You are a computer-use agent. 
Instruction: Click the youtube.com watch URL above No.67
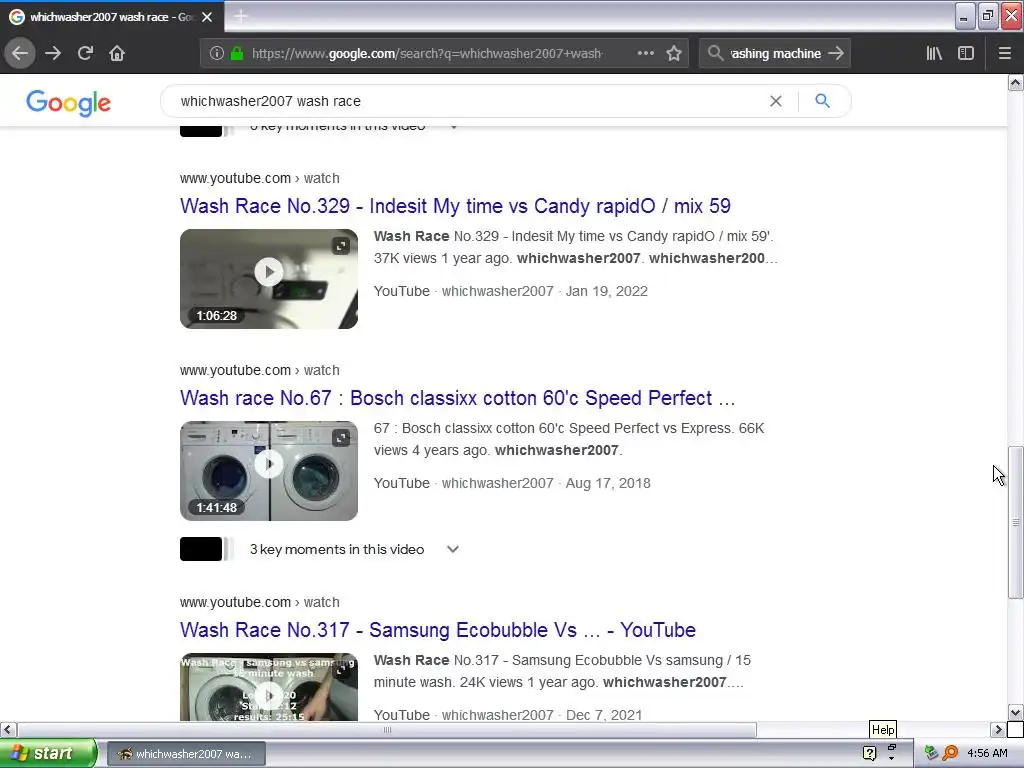[x=260, y=370]
